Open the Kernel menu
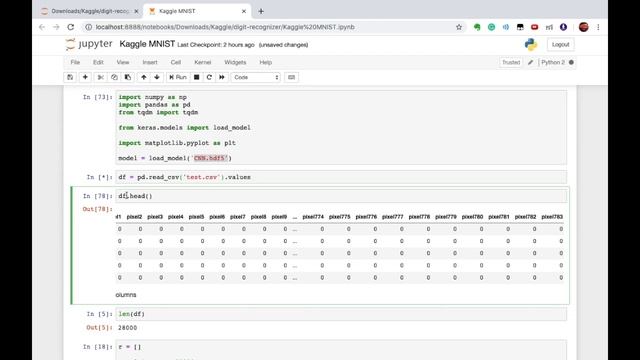Screen dimensions: 640x360 coord(203,62)
